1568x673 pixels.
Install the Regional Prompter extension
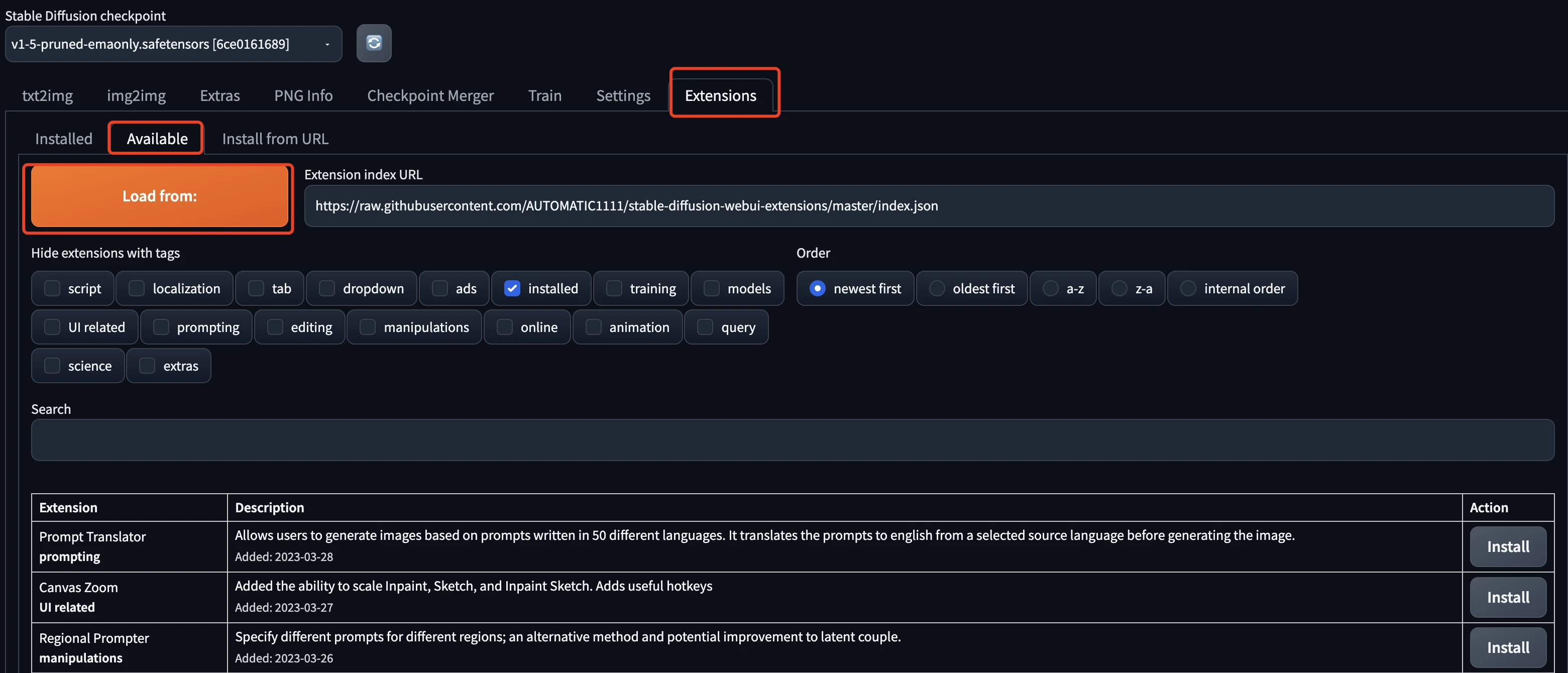point(1507,647)
